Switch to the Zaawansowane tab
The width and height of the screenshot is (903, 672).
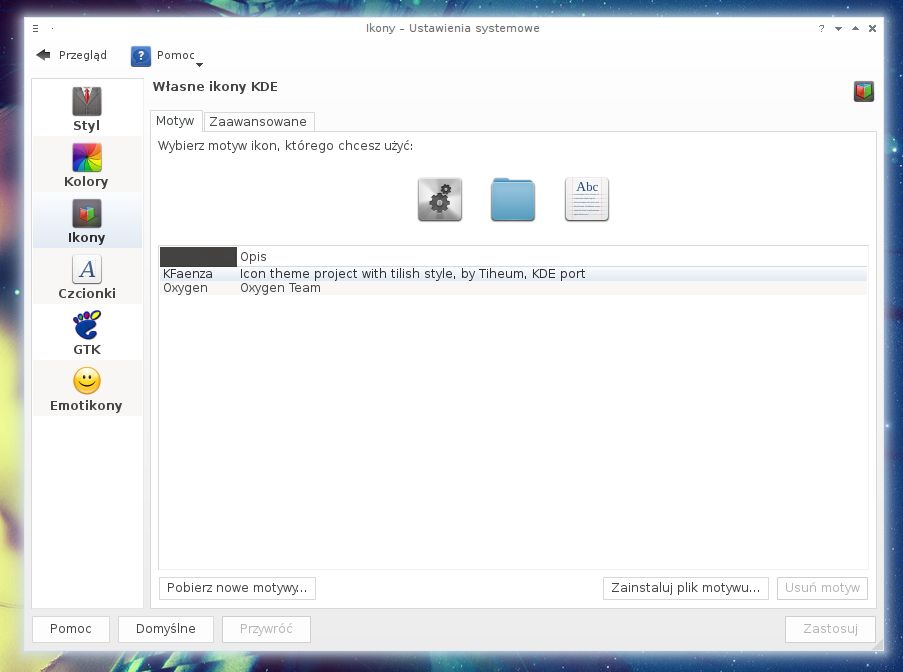[x=258, y=122]
